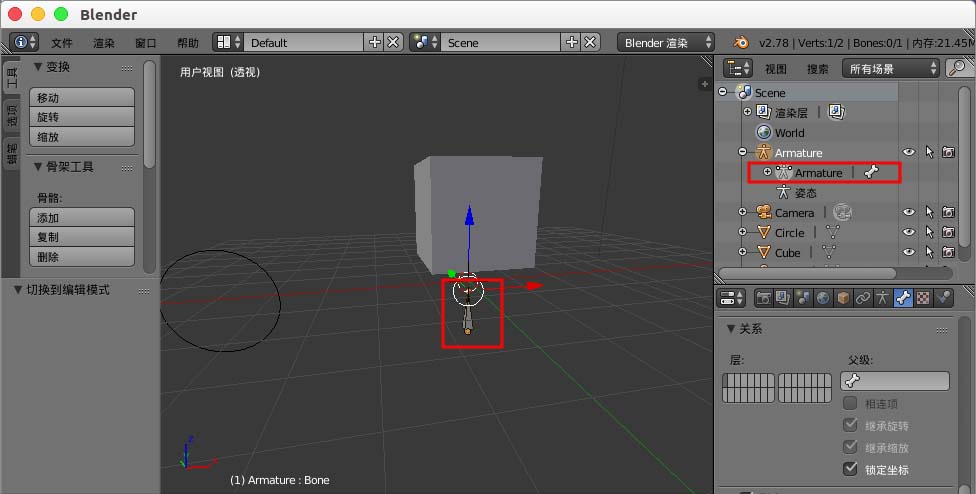Open the Scene properties tab icon
This screenshot has height=494, width=976.
click(x=803, y=298)
